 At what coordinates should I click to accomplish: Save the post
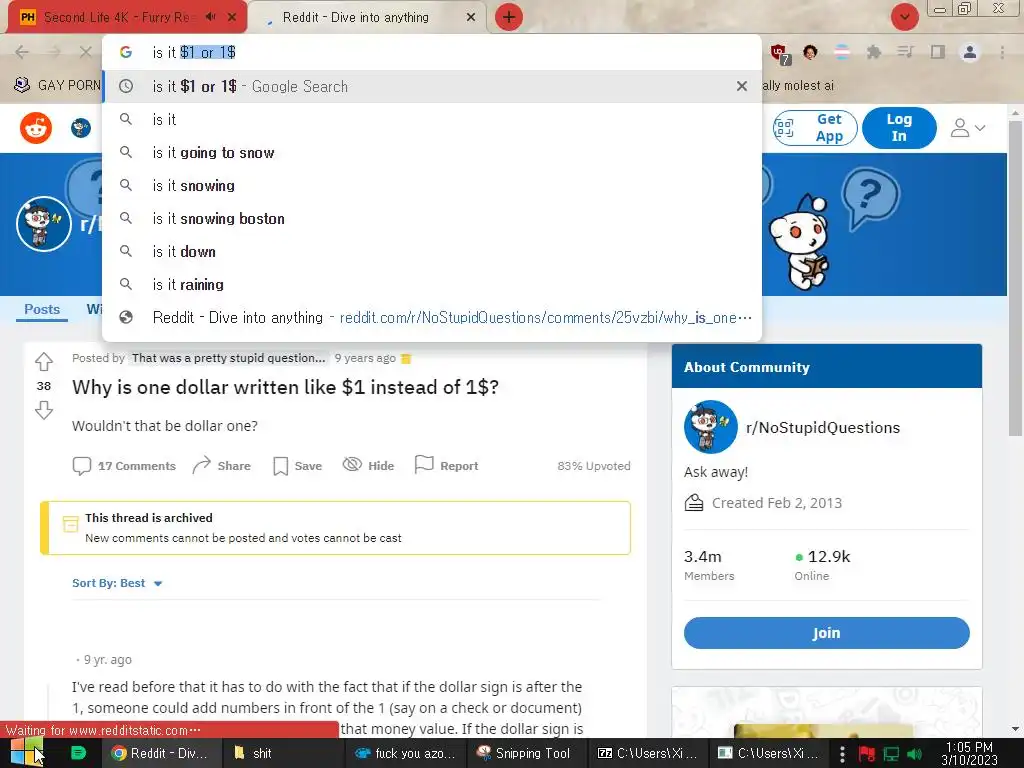coord(298,466)
